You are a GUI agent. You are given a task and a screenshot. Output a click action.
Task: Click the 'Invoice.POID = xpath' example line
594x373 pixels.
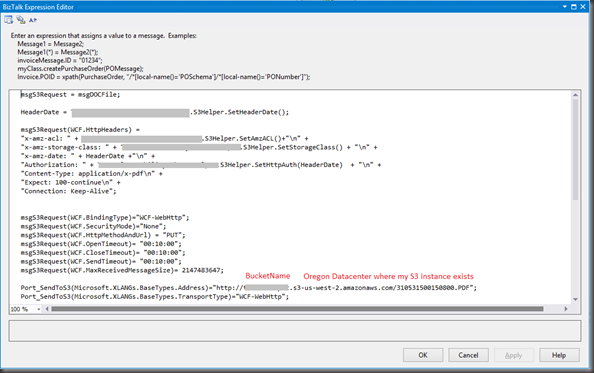coord(164,77)
